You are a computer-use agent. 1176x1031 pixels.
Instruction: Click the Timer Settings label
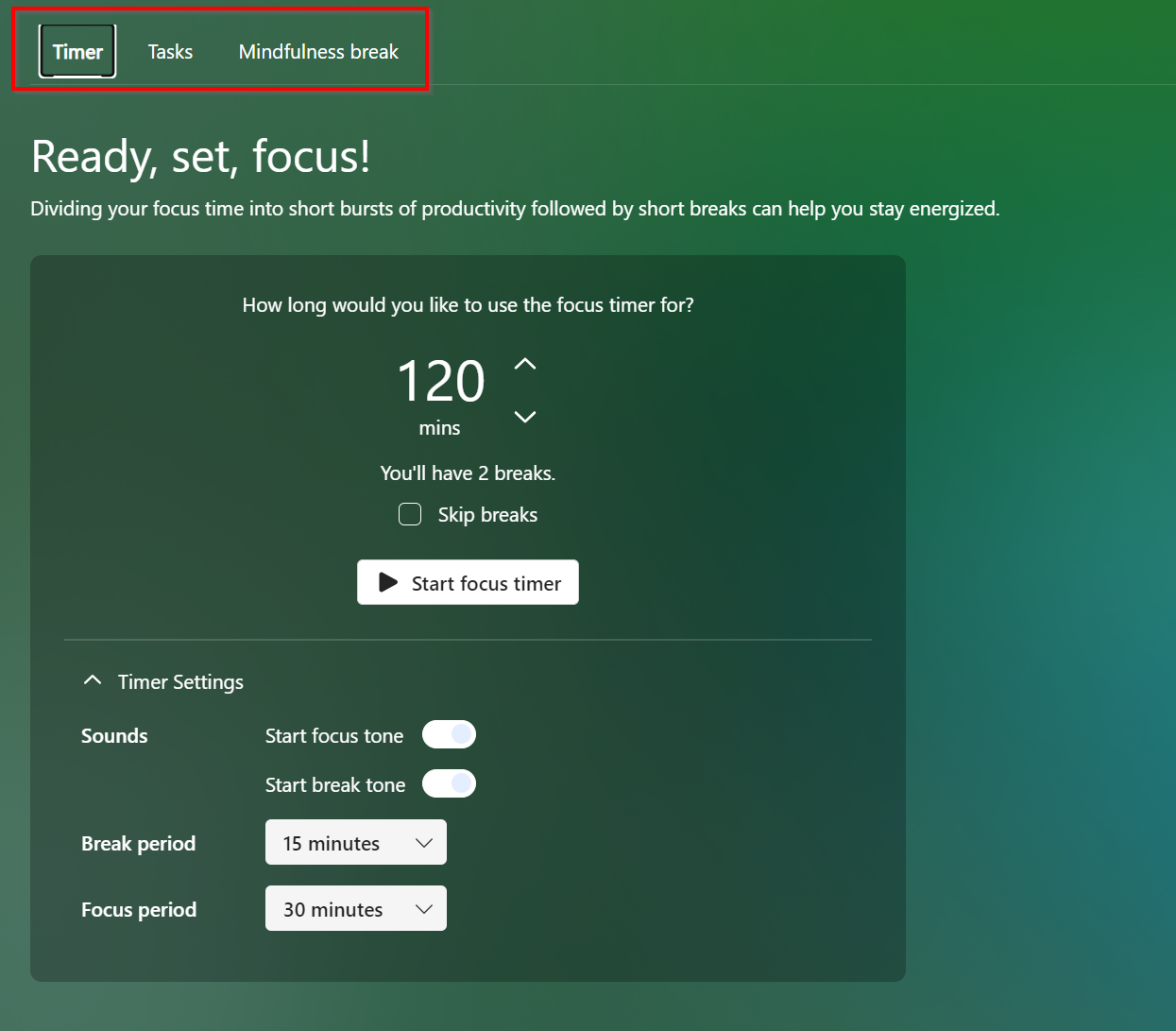tap(180, 681)
